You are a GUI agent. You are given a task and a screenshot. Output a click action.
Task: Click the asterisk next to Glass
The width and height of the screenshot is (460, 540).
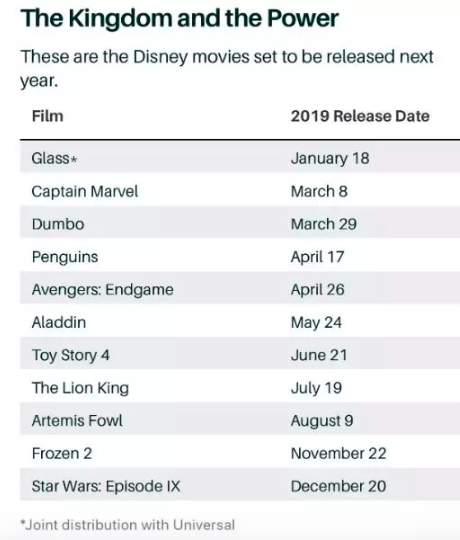[x=73, y=159]
